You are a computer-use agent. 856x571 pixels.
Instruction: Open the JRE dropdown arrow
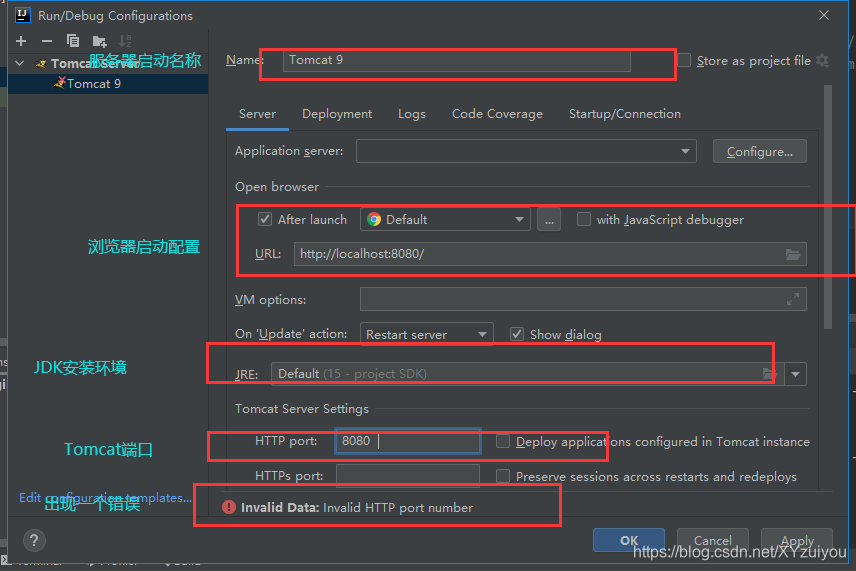tap(795, 374)
